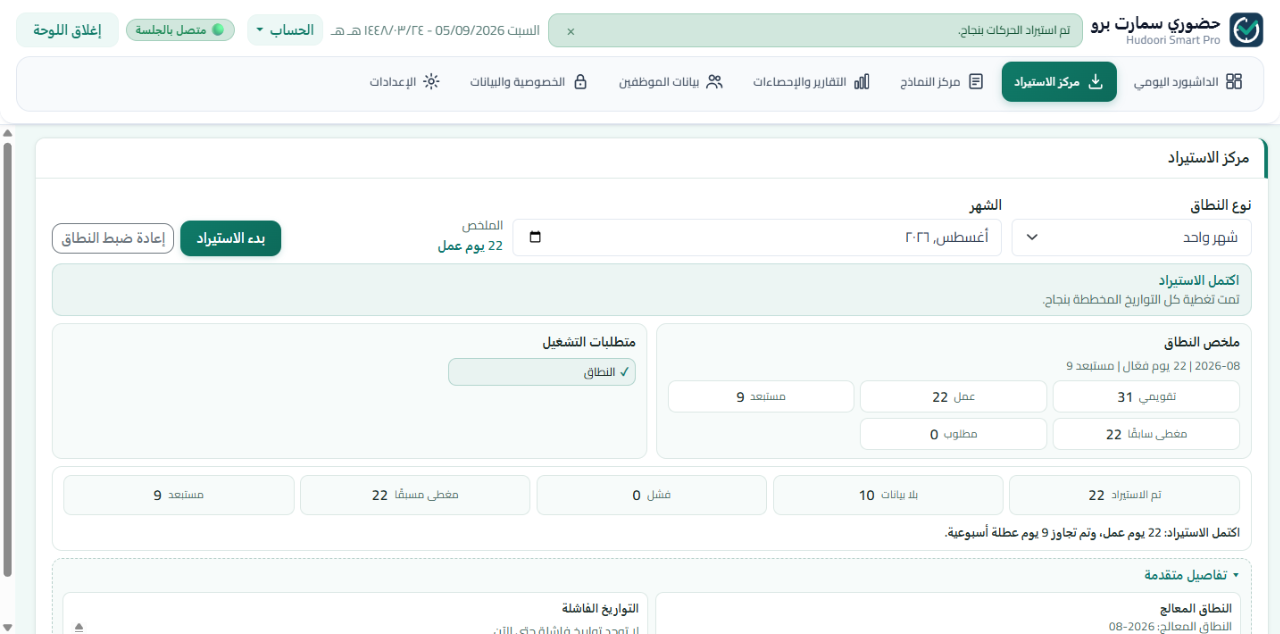Click إعادة ضبط النطاق button

(x=113, y=238)
